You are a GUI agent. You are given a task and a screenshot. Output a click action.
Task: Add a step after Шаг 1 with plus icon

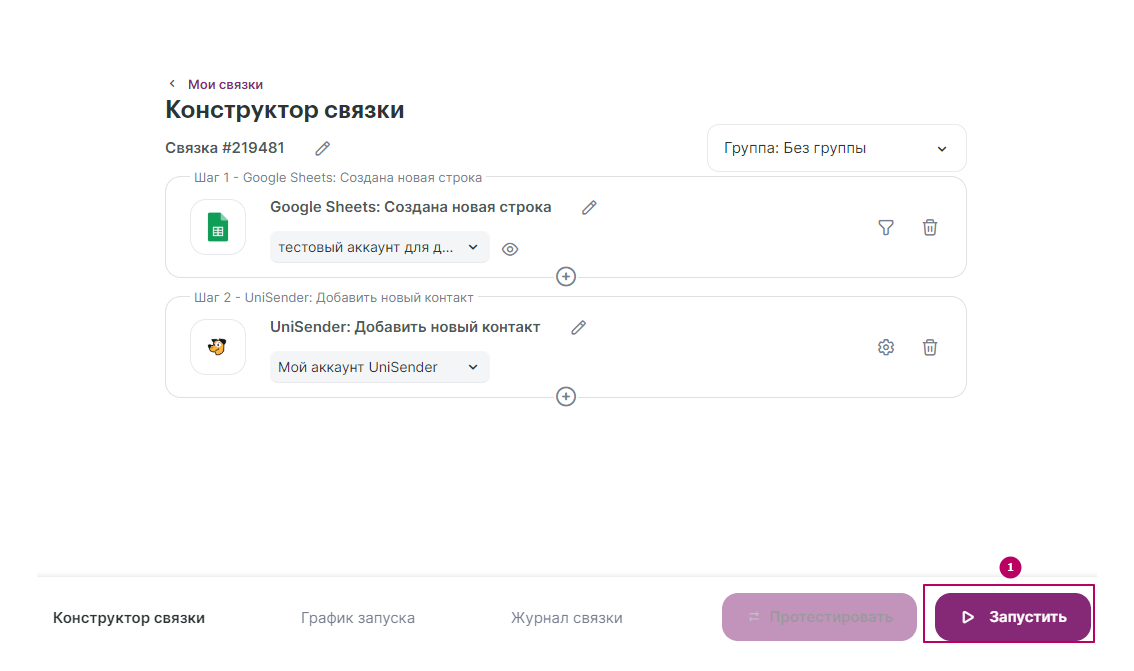click(566, 276)
